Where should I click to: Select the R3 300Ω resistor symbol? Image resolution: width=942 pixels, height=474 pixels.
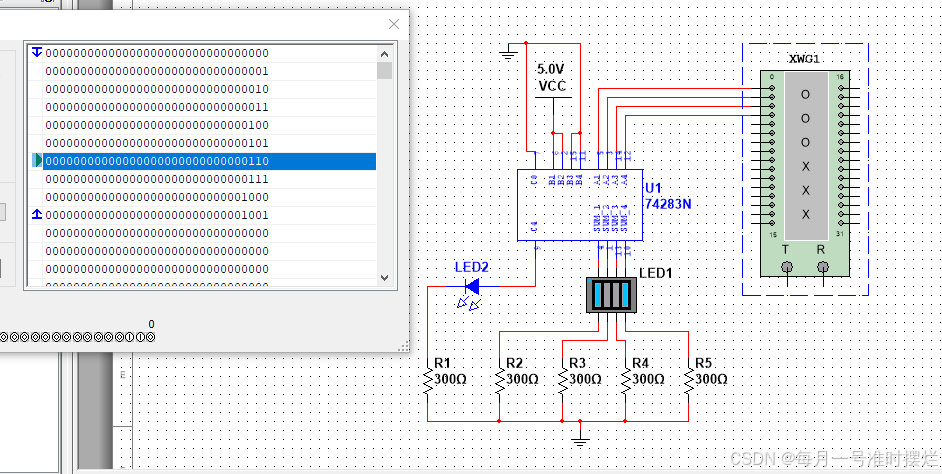(562, 381)
